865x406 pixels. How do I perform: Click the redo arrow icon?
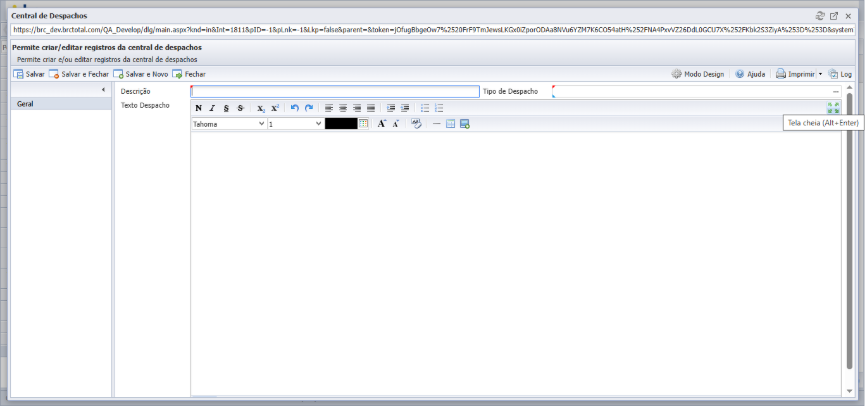click(309, 108)
